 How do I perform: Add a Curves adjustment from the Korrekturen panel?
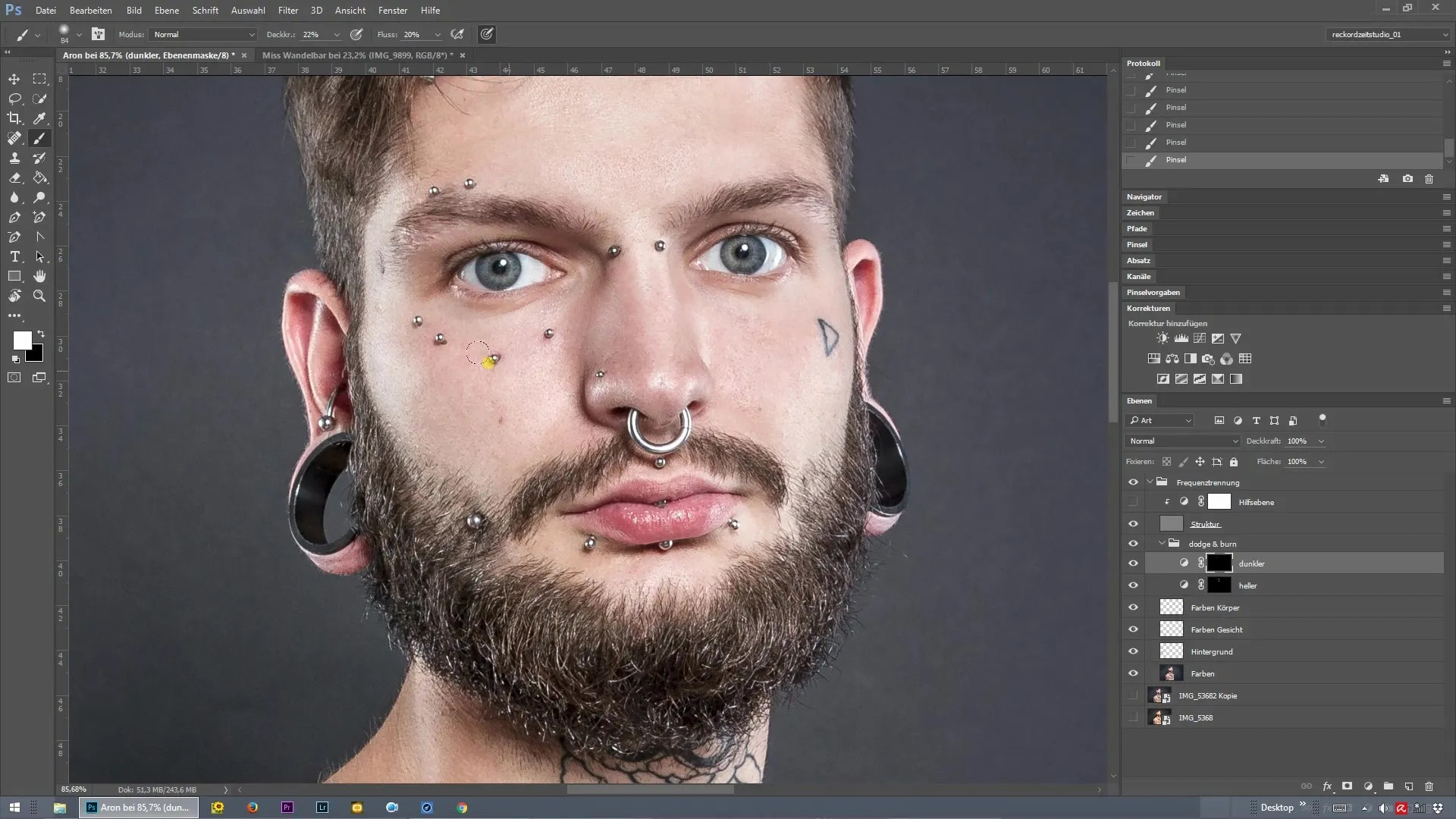[1199, 338]
